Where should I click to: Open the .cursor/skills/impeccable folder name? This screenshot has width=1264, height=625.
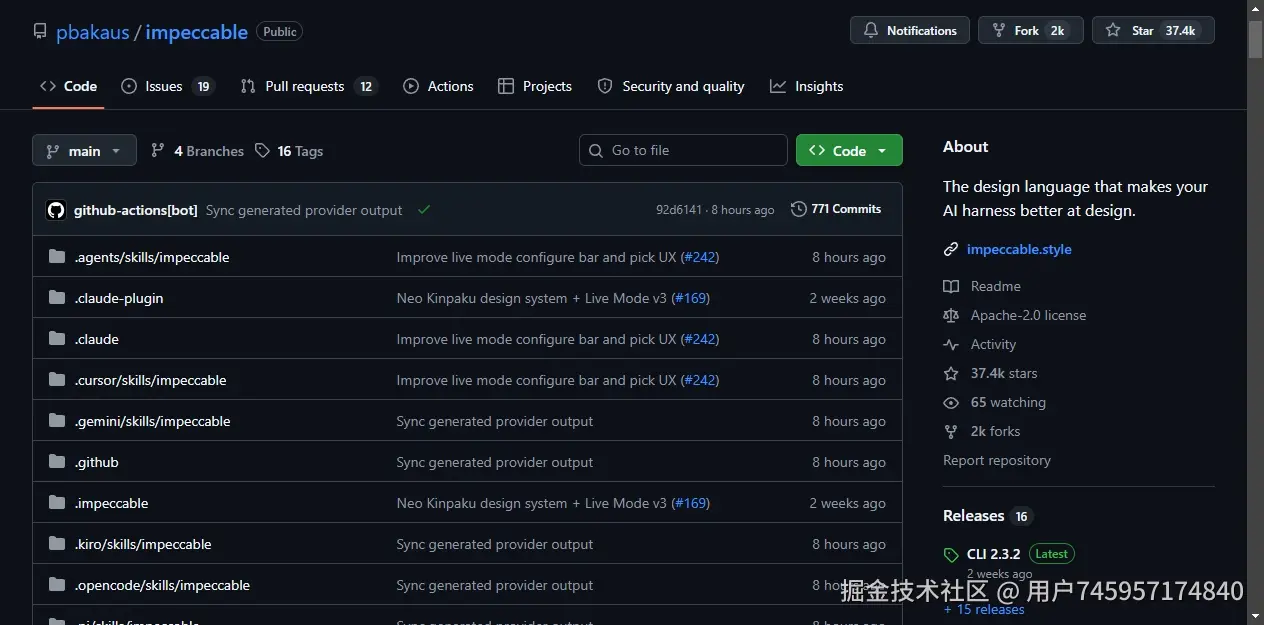pos(150,380)
